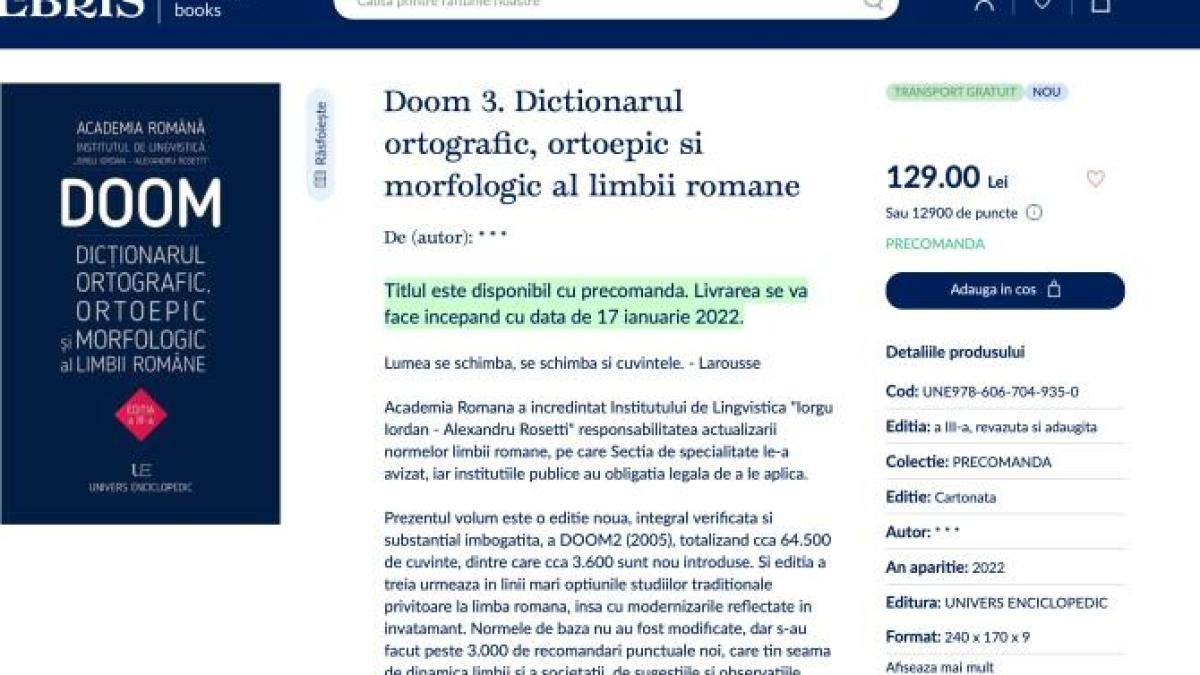Image resolution: width=1200 pixels, height=675 pixels.
Task: Open the user account icon
Action: click(x=984, y=4)
